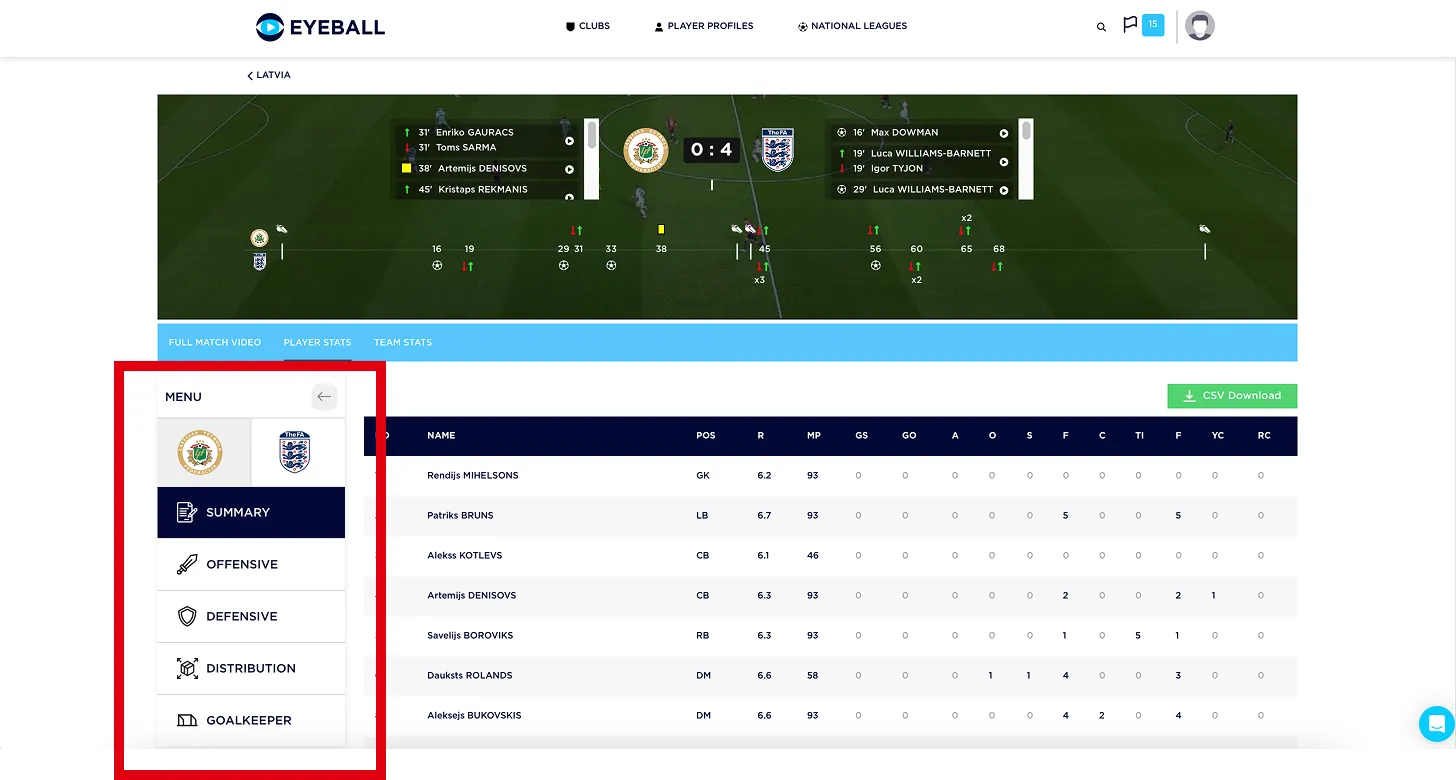Select the Defensive stats menu item
This screenshot has height=780, width=1456.
point(251,616)
